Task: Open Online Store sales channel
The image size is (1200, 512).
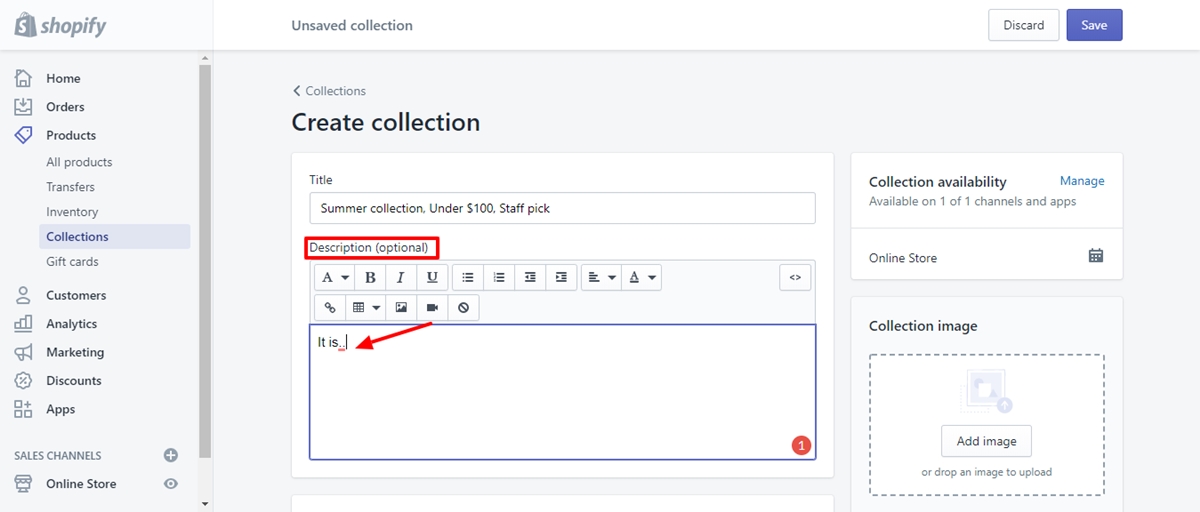Action: click(x=81, y=484)
